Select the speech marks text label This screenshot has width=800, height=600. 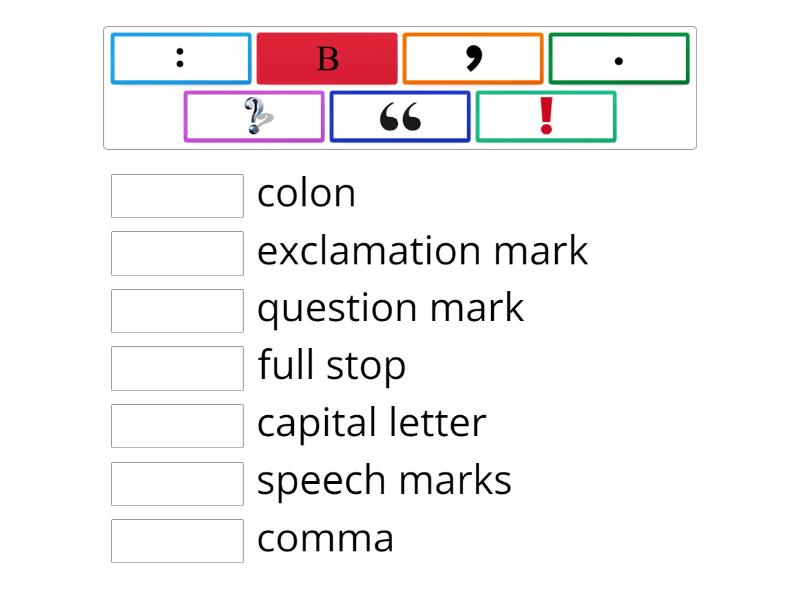[x=385, y=481]
